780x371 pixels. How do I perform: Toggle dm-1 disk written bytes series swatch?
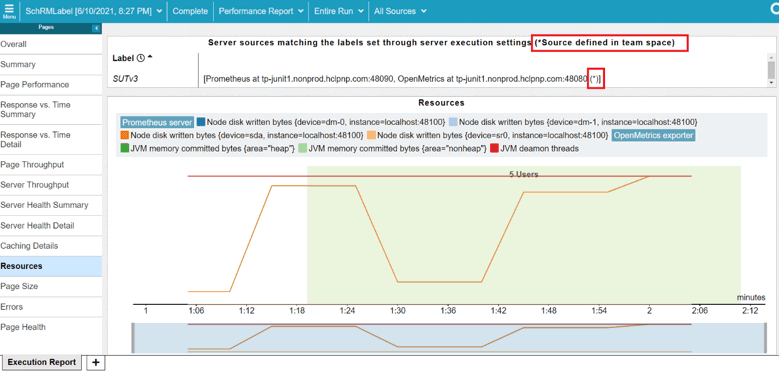[x=453, y=122]
